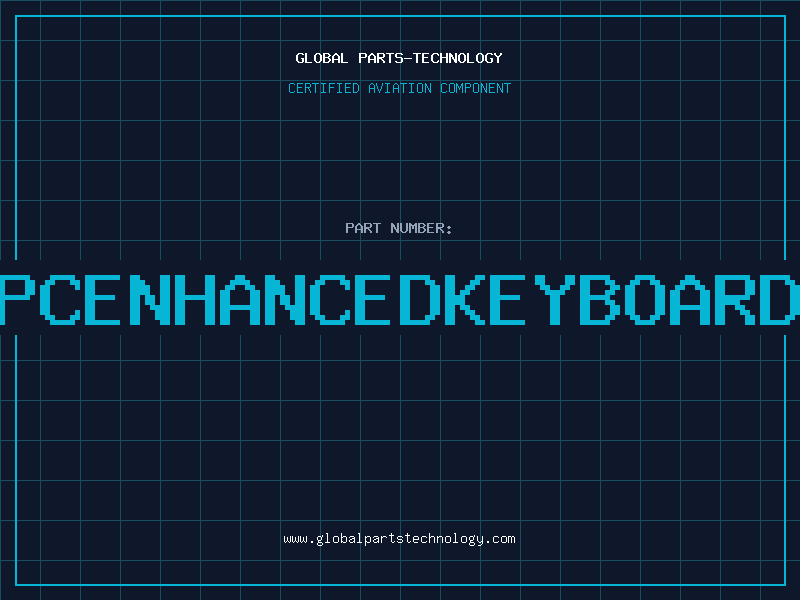
Task: Select the letter O in the part number
Action: (639, 300)
